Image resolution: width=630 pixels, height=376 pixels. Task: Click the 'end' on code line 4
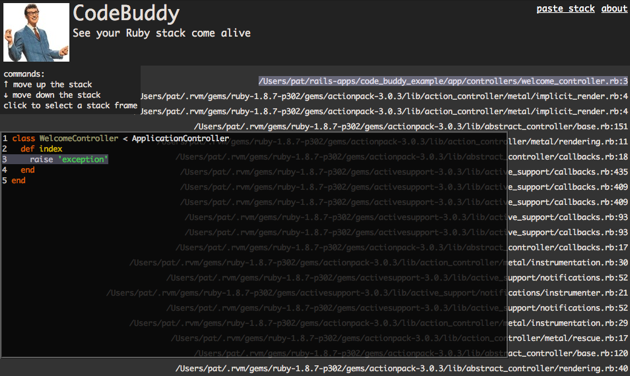[28, 170]
